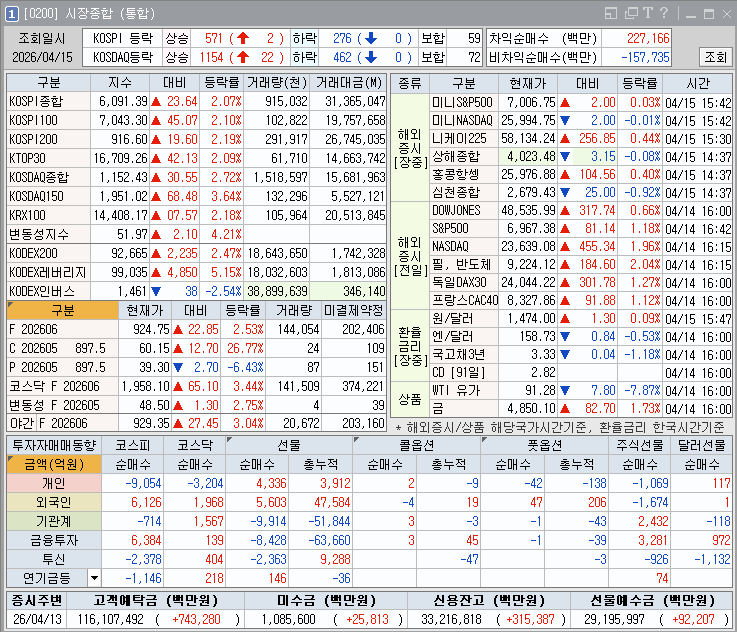Expand the 연기금등 investor dropdown arrow
Viewport: 737px width, 632px height.
[x=94, y=578]
